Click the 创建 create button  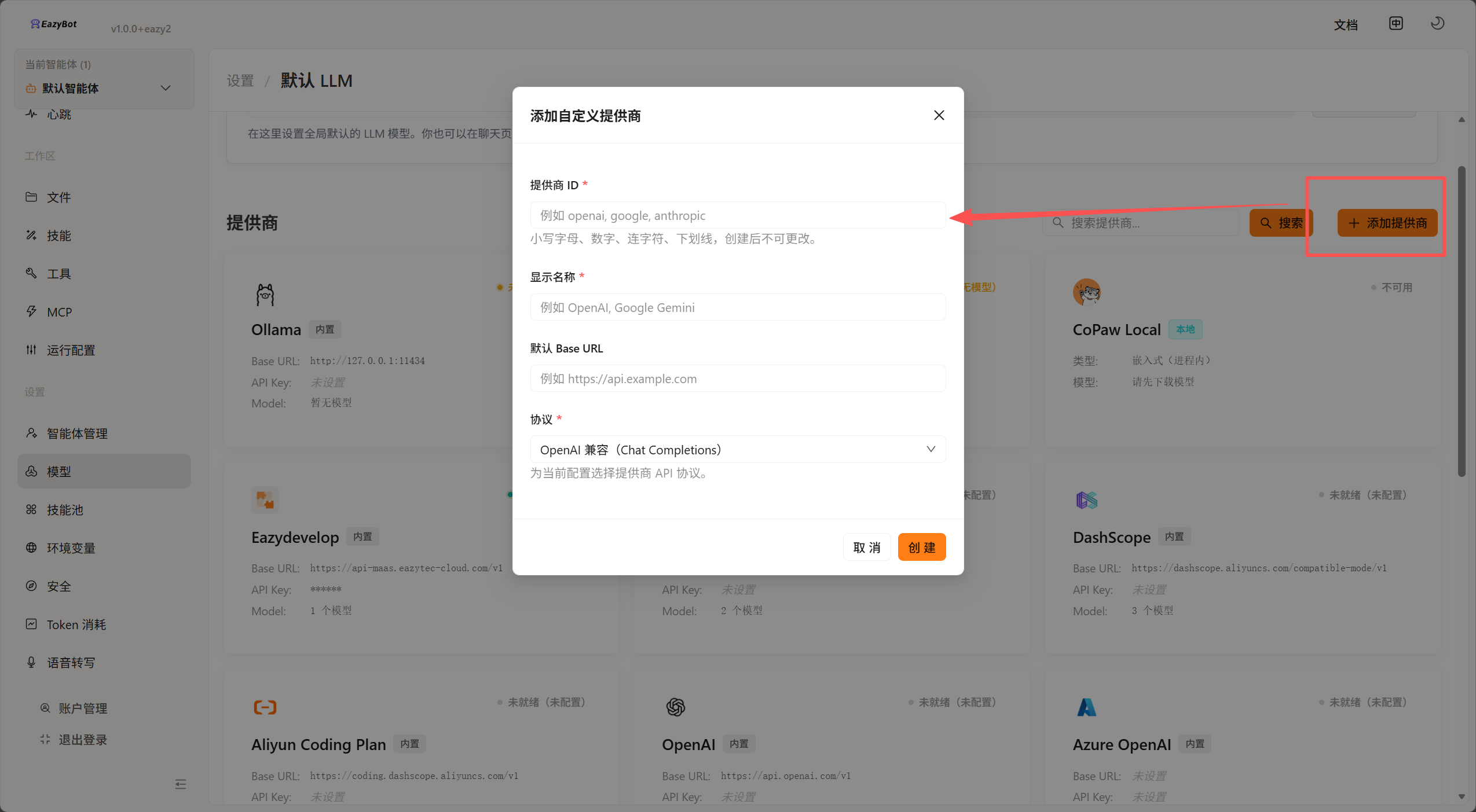pos(921,547)
